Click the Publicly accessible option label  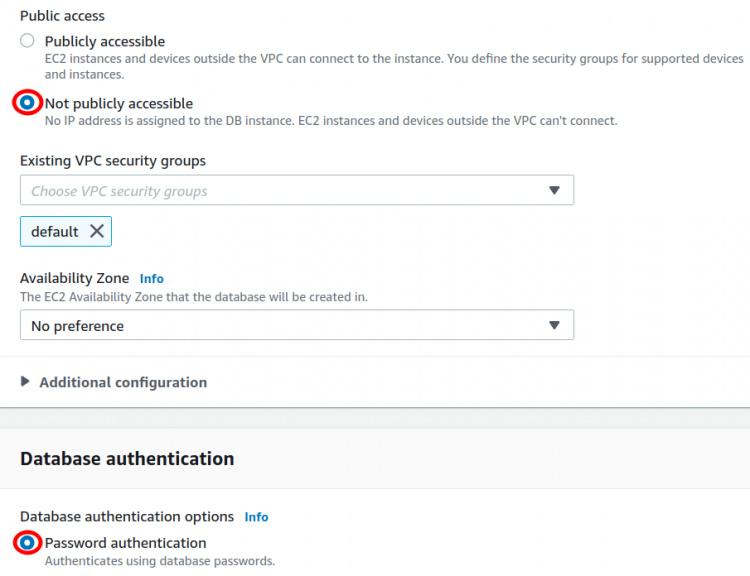(x=105, y=41)
